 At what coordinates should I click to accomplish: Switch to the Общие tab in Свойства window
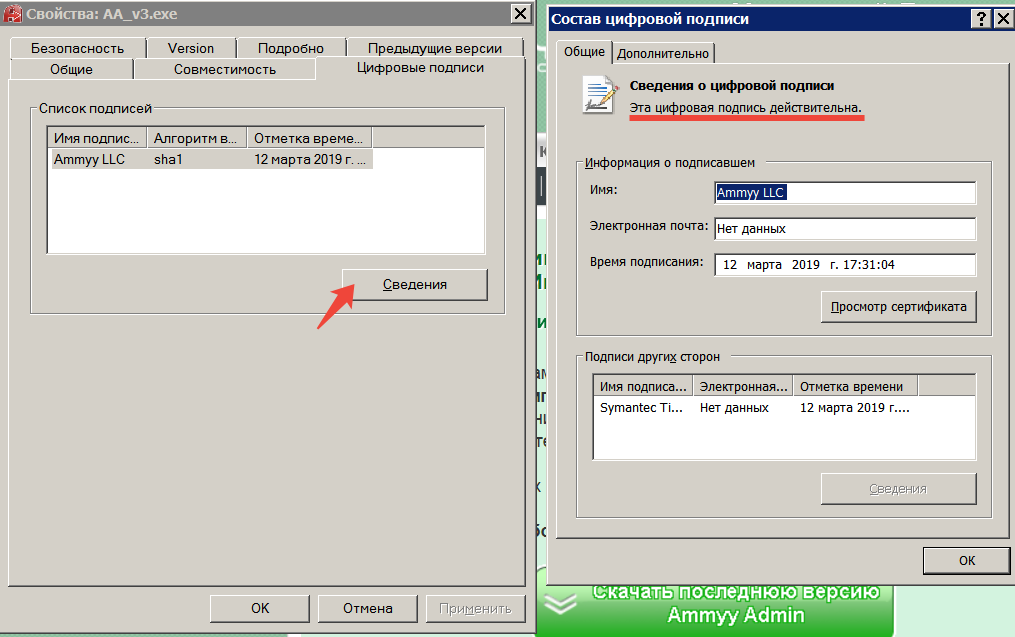pyautogui.click(x=71, y=69)
